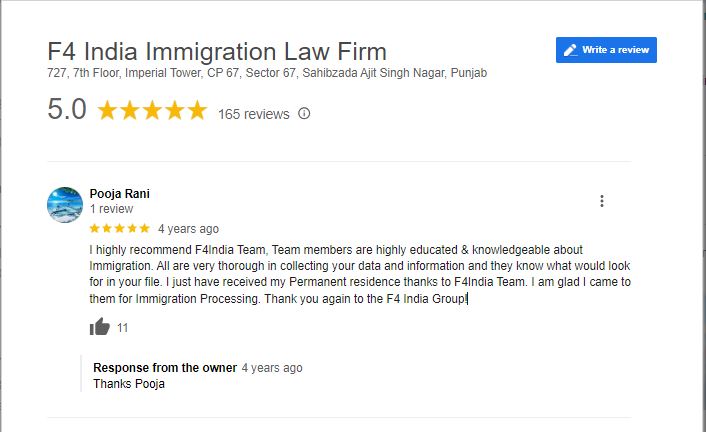This screenshot has height=432, width=706.
Task: Click Pooja Rani's five-star review rating
Action: (x=119, y=228)
